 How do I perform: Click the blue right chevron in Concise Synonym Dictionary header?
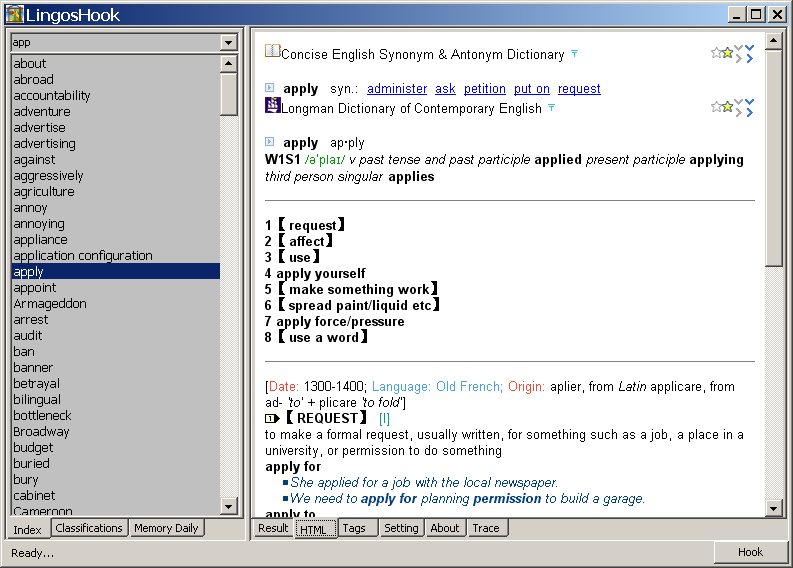coord(750,59)
